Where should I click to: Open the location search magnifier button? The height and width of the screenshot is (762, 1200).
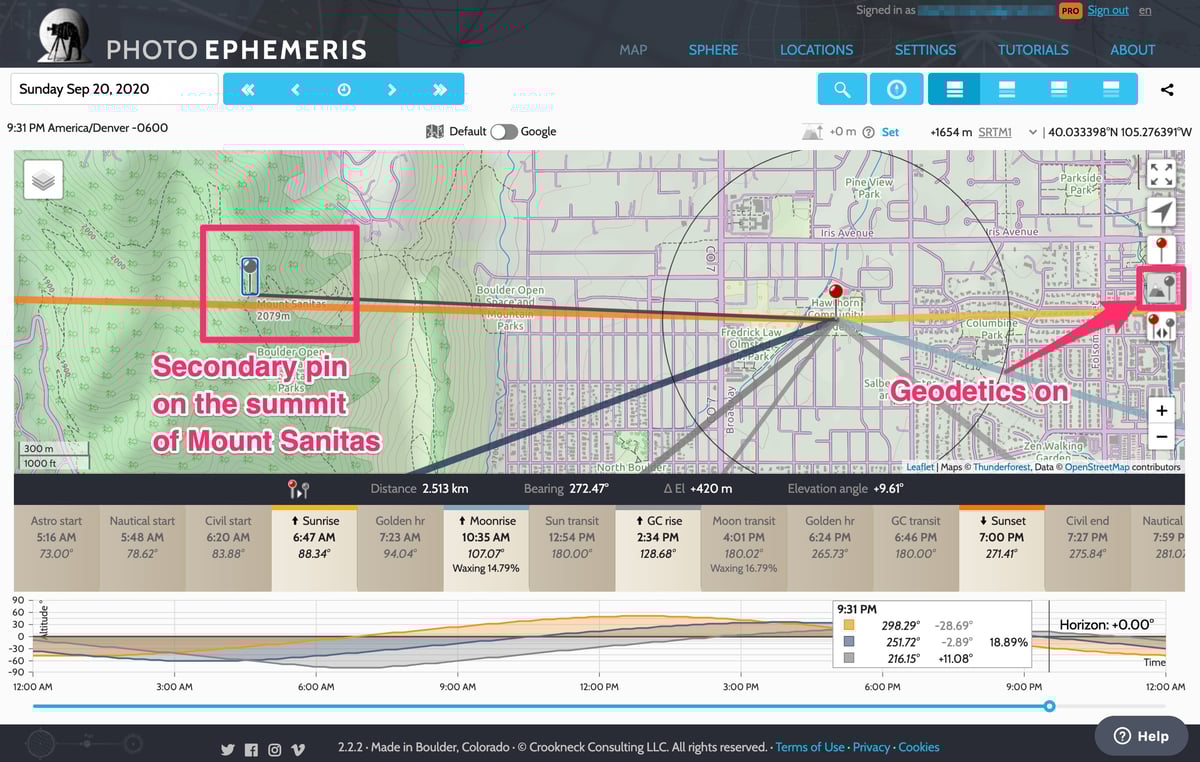(x=842, y=89)
